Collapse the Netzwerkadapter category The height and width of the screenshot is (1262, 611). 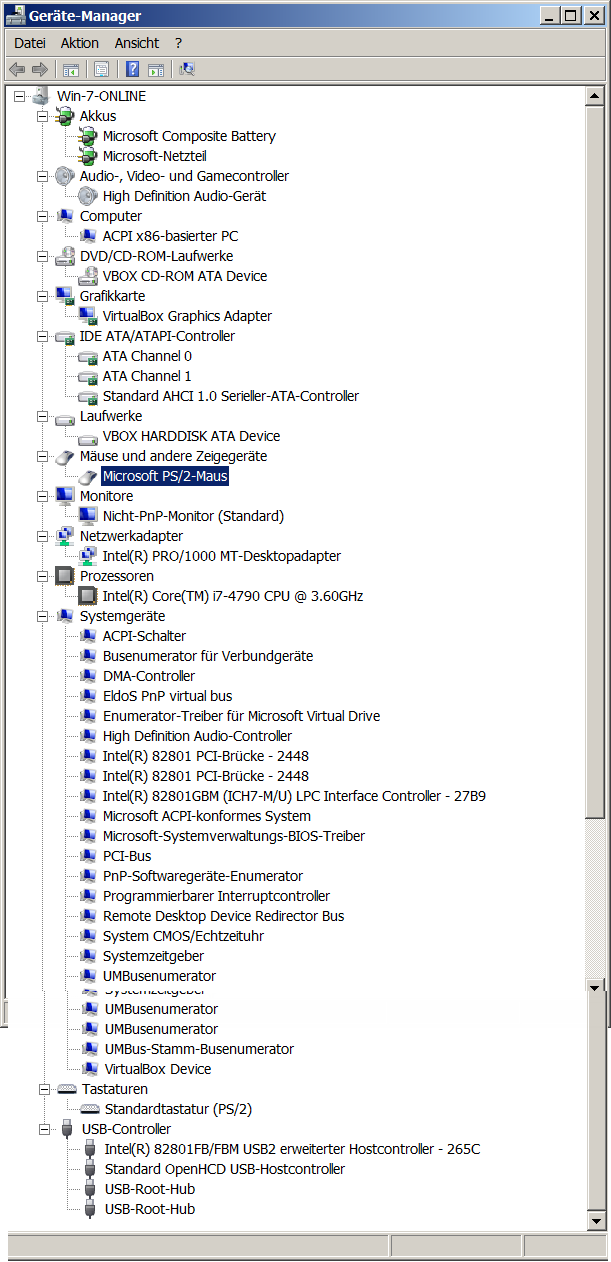(42, 536)
